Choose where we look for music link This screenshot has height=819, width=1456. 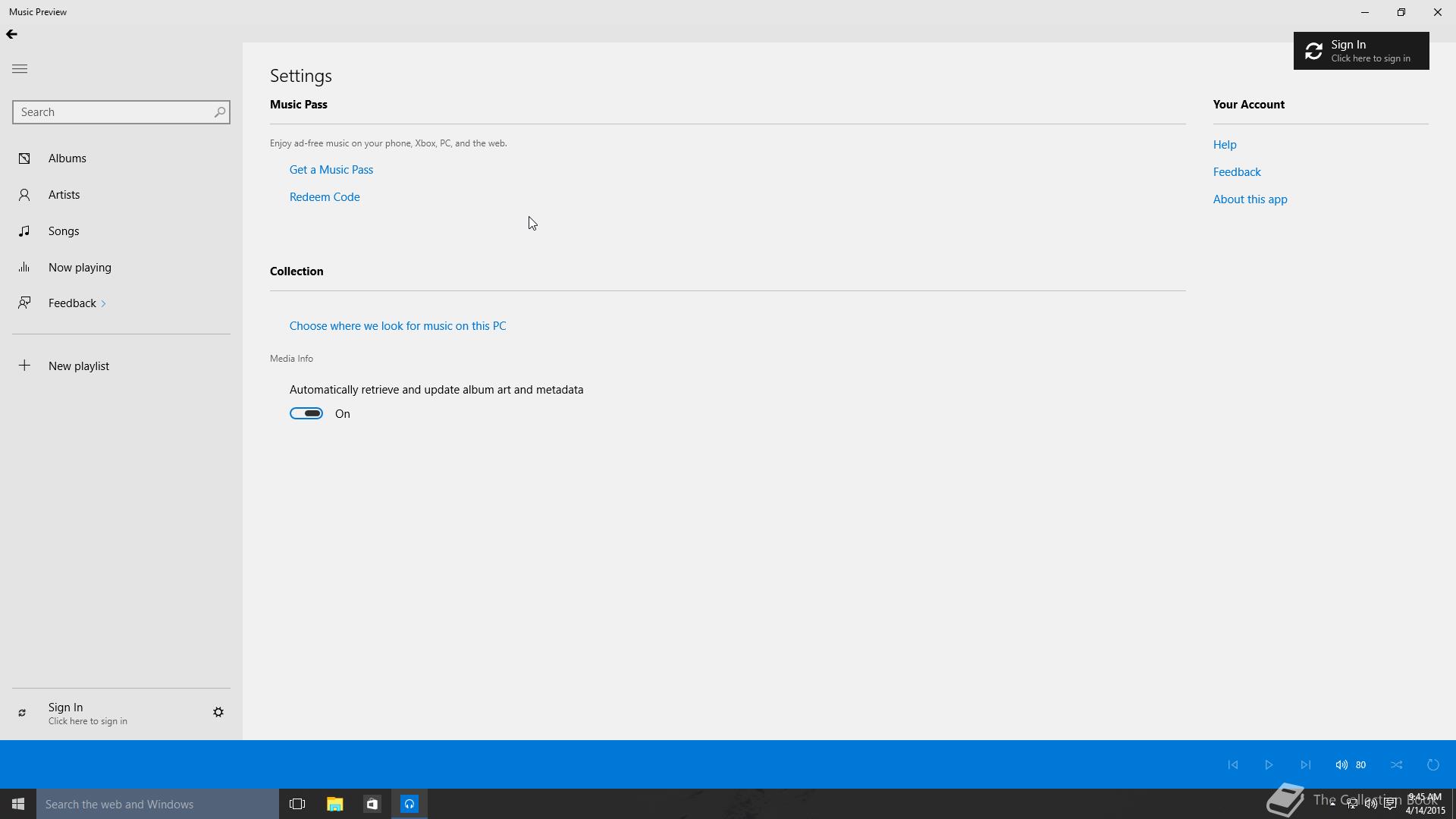[x=397, y=326]
